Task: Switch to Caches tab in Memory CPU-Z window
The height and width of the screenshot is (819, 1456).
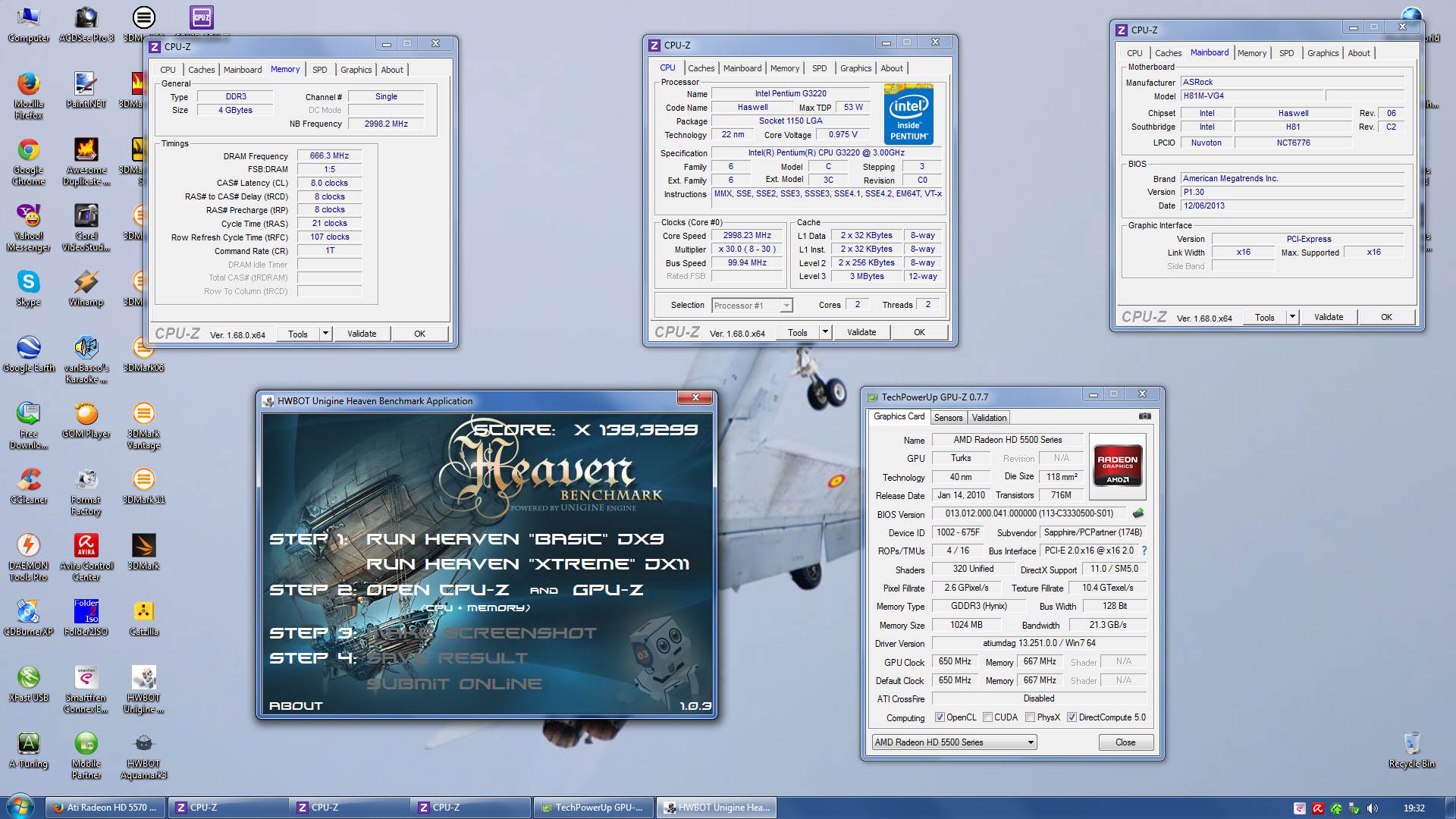Action: 201,70
